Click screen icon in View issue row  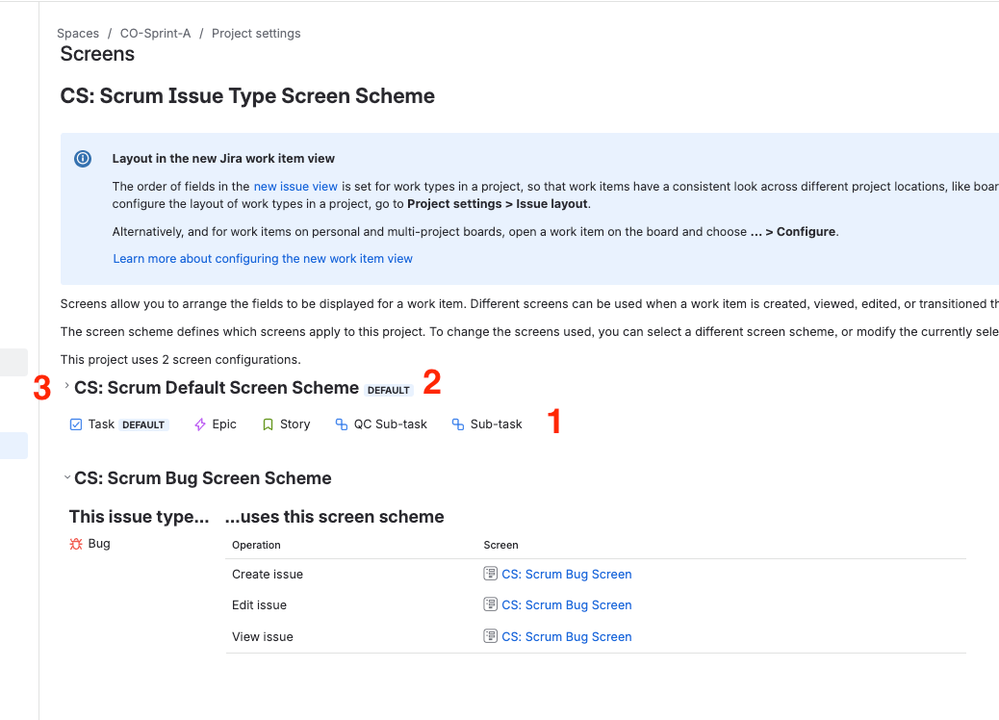pos(490,636)
